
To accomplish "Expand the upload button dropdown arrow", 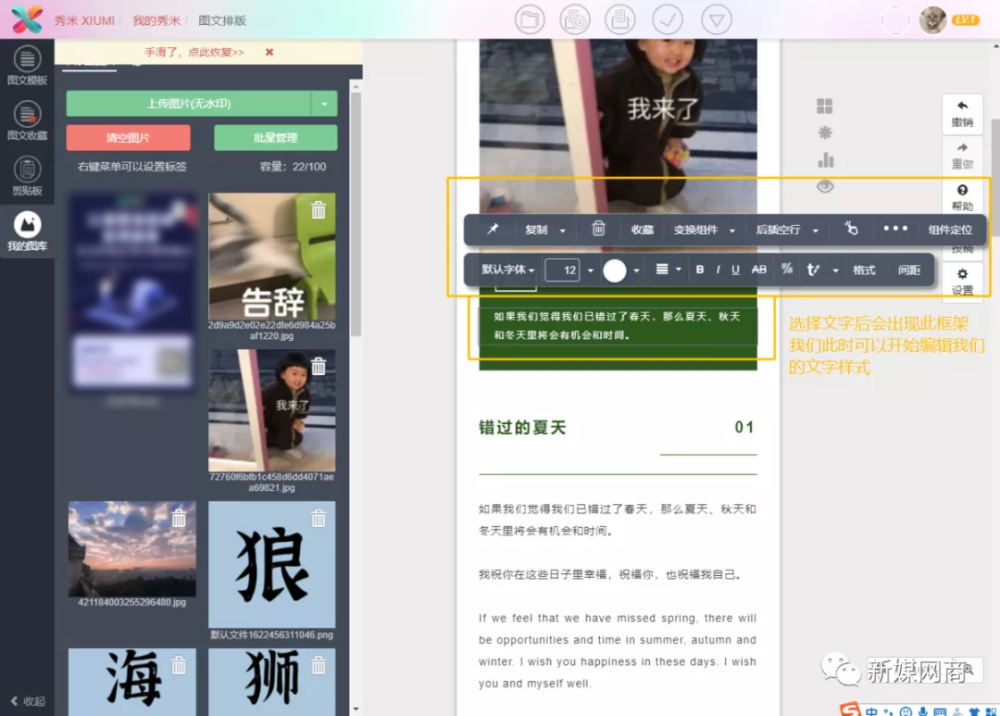I will (x=324, y=103).
